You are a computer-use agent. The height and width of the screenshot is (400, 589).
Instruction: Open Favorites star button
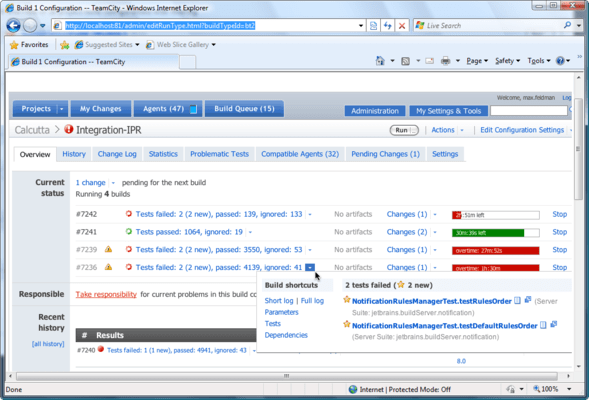(29, 45)
